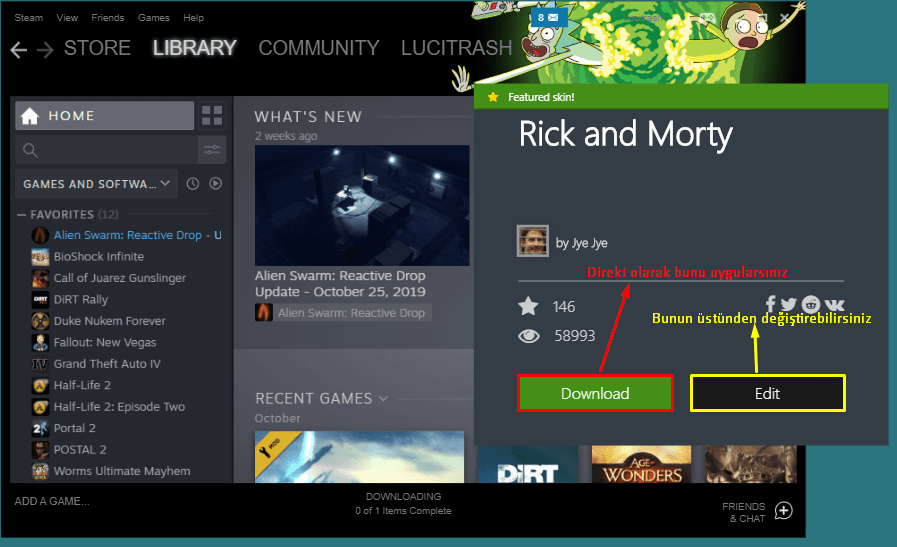
Task: Click the author avatar image
Action: tap(533, 241)
